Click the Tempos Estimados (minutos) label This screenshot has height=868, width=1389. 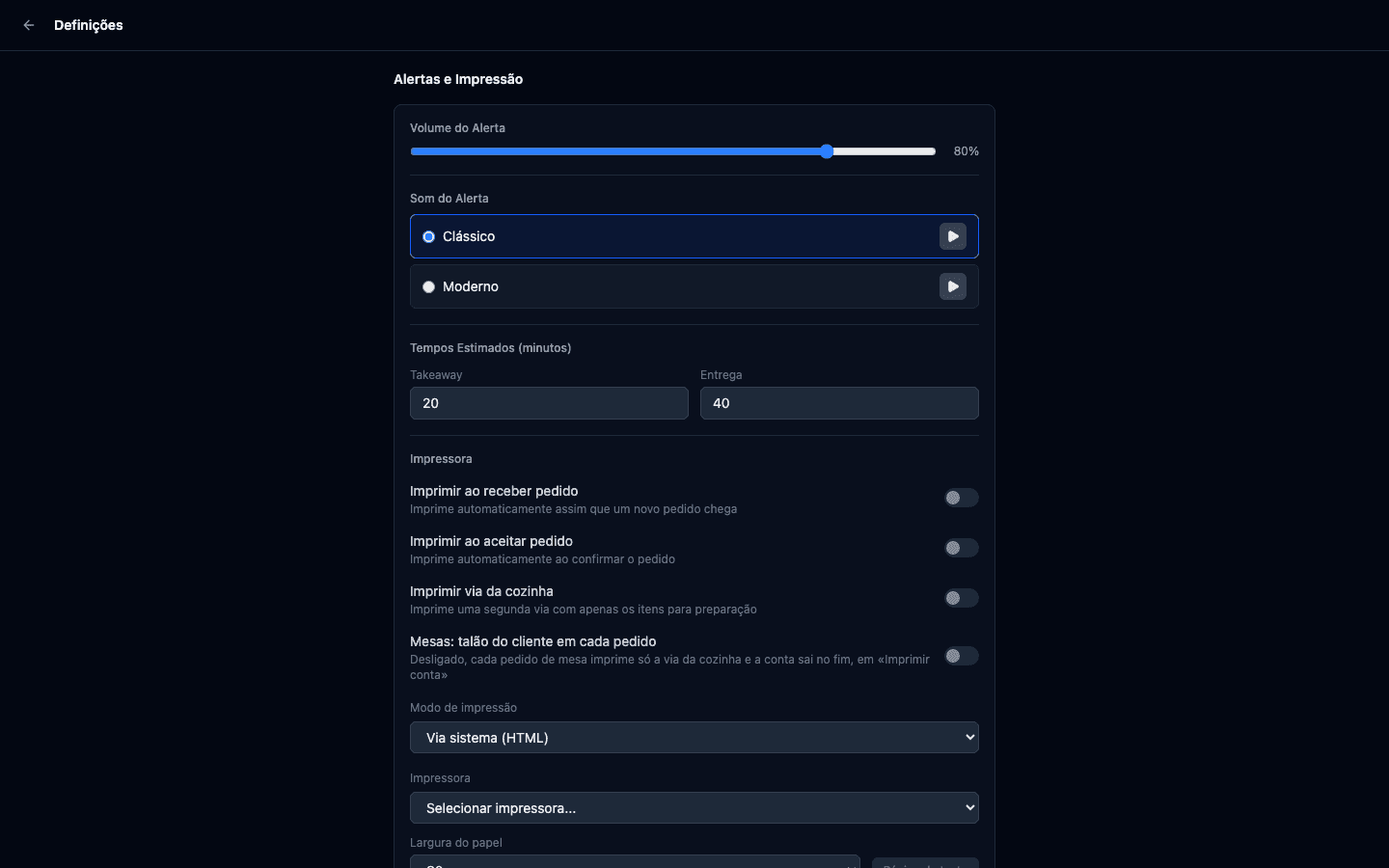tap(491, 348)
